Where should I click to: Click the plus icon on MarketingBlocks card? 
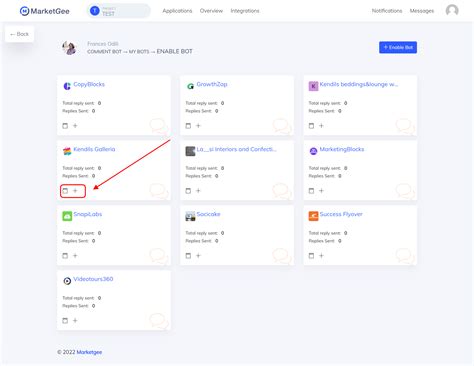(x=321, y=191)
